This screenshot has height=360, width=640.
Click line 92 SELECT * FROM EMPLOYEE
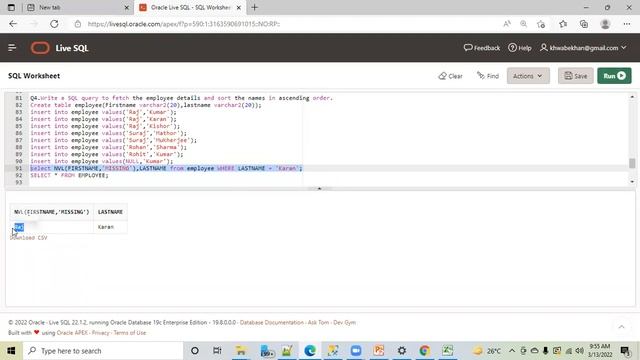click(69, 175)
